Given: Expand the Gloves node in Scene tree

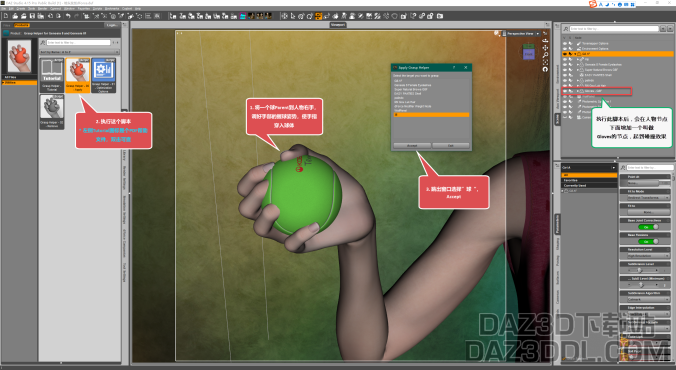Looking at the screenshot, I should (x=578, y=91).
